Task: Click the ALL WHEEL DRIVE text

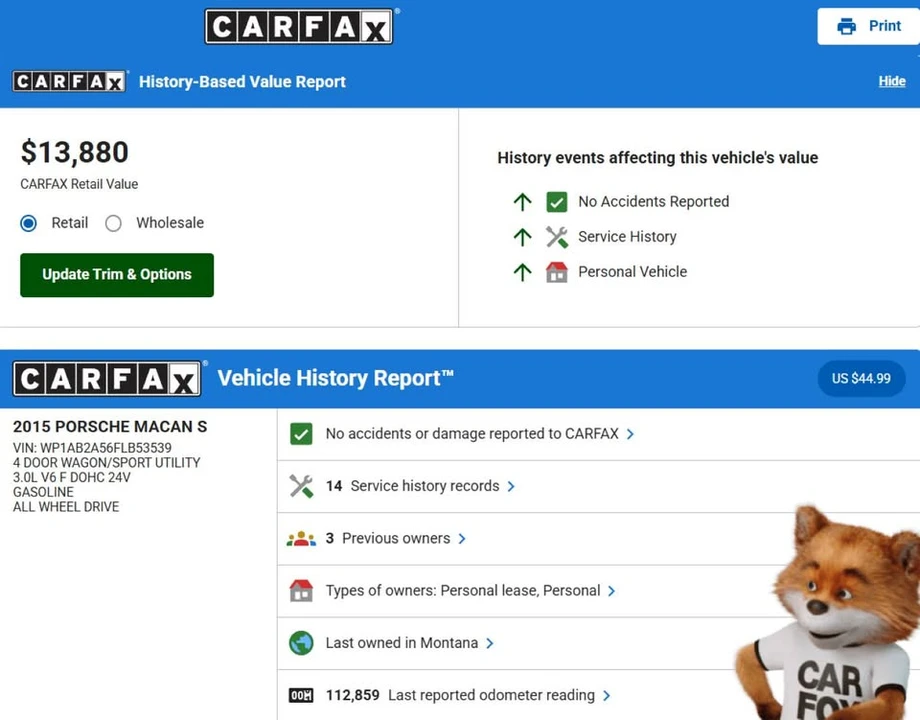Action: [66, 507]
